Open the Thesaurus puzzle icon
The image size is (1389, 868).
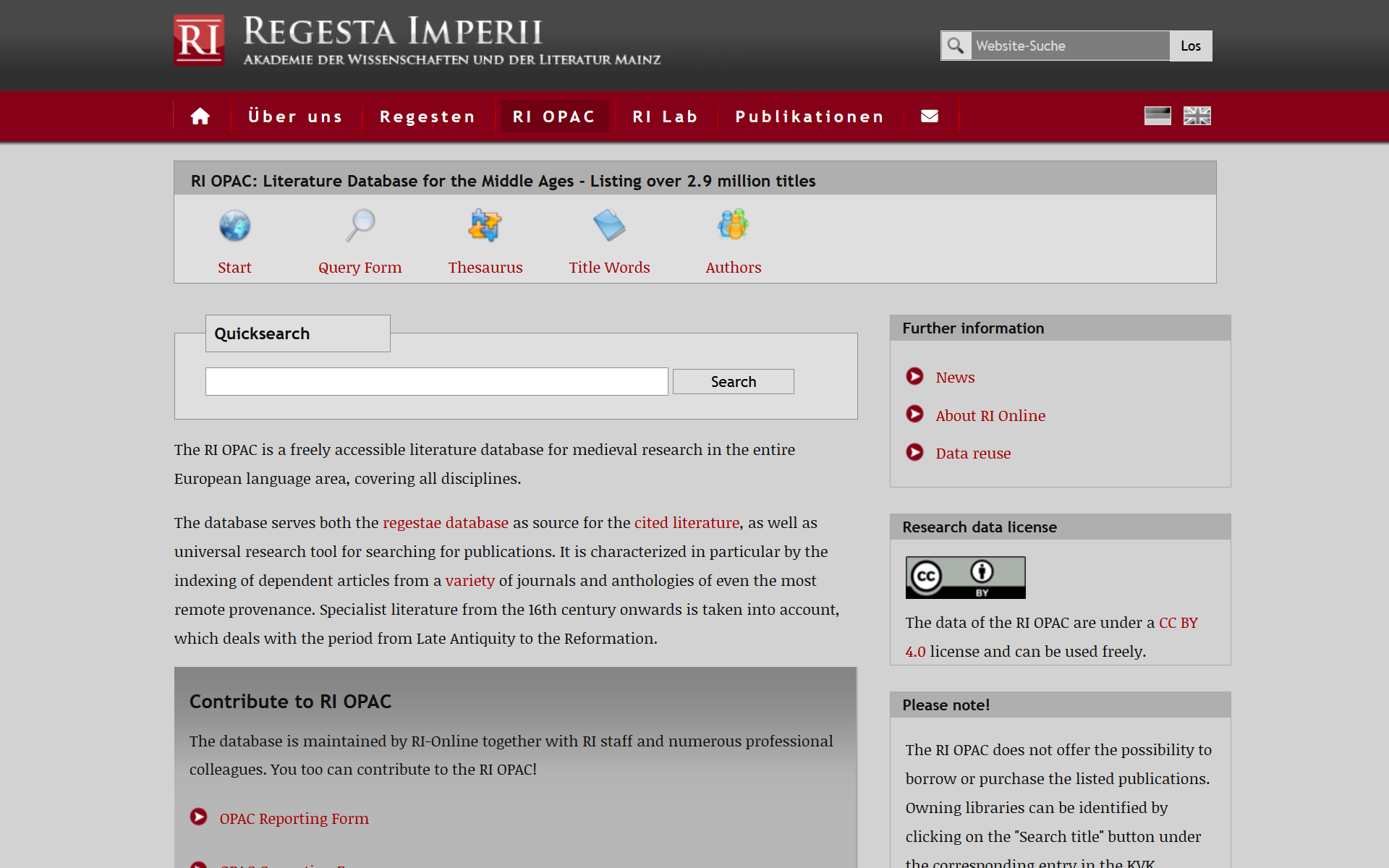pos(485,226)
